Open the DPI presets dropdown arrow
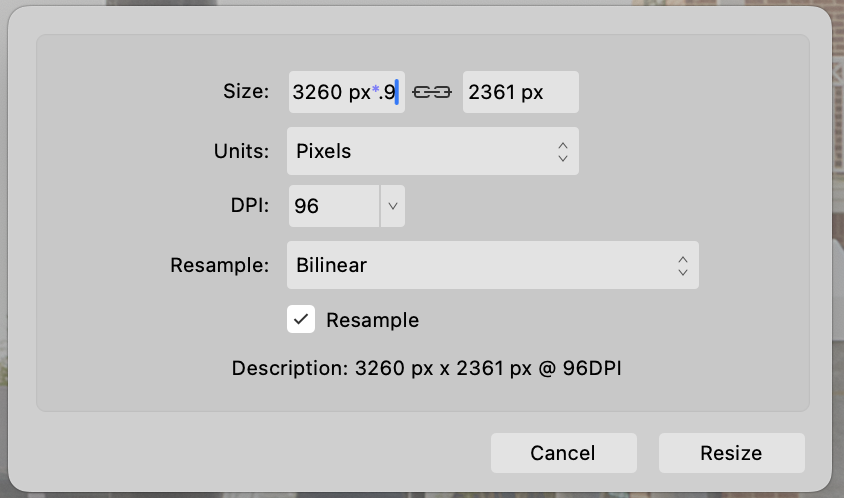 click(x=393, y=206)
